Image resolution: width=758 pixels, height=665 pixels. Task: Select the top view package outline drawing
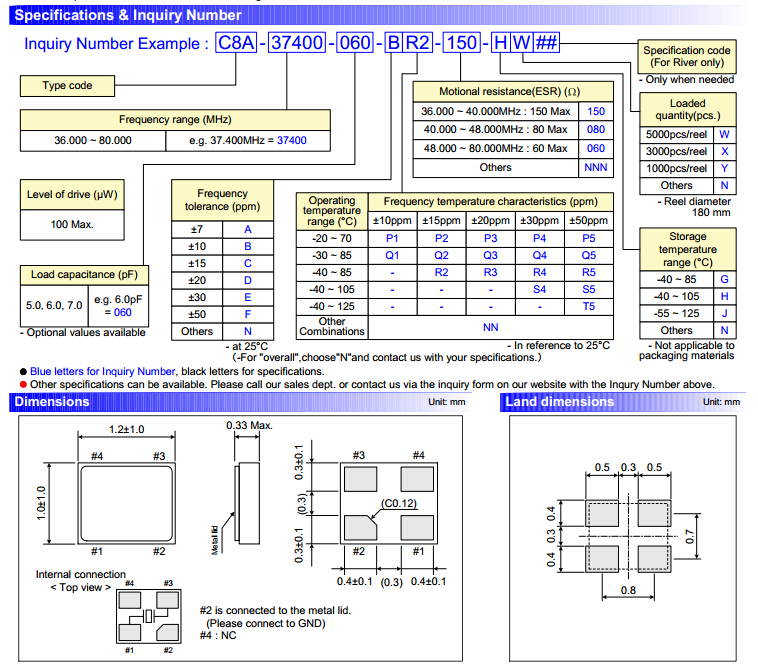pos(126,500)
